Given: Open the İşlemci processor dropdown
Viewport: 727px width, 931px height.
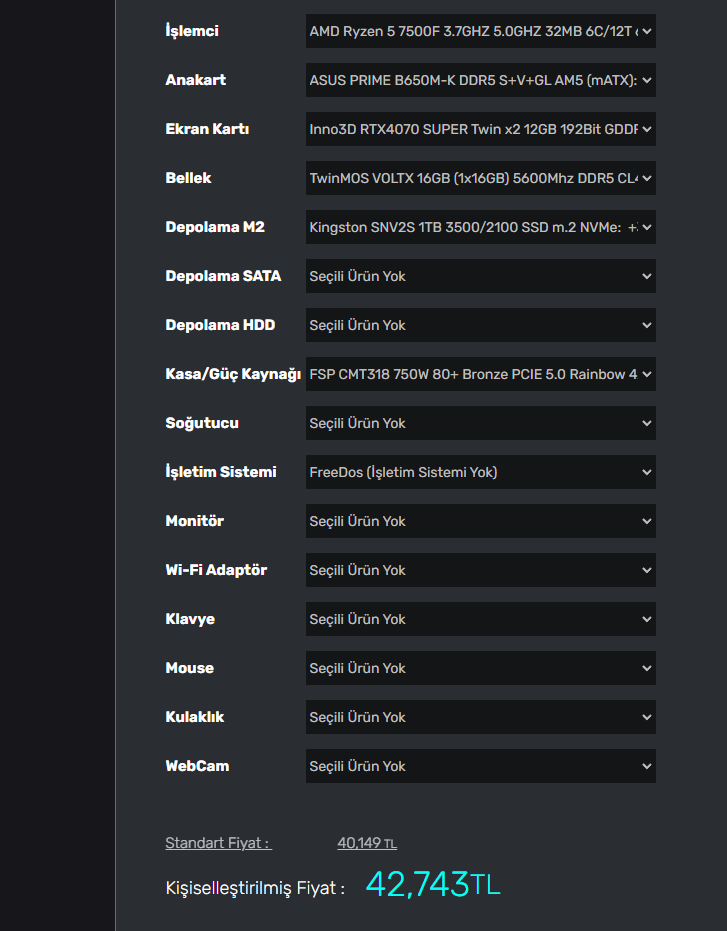Looking at the screenshot, I should point(480,31).
